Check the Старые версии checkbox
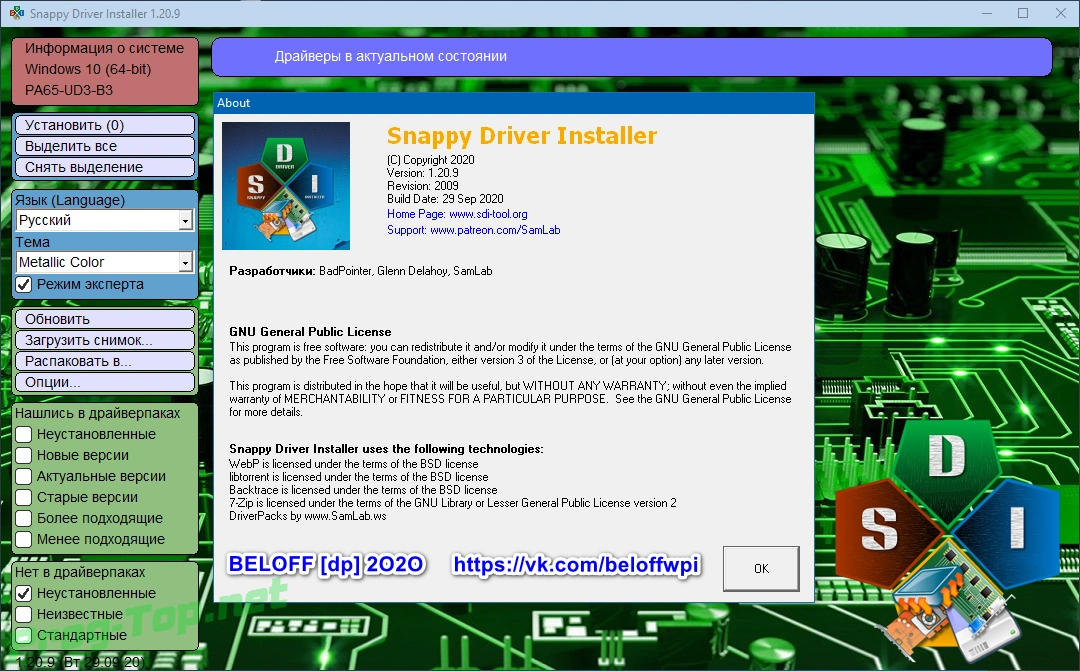Viewport: 1080px width, 671px height. coord(24,497)
